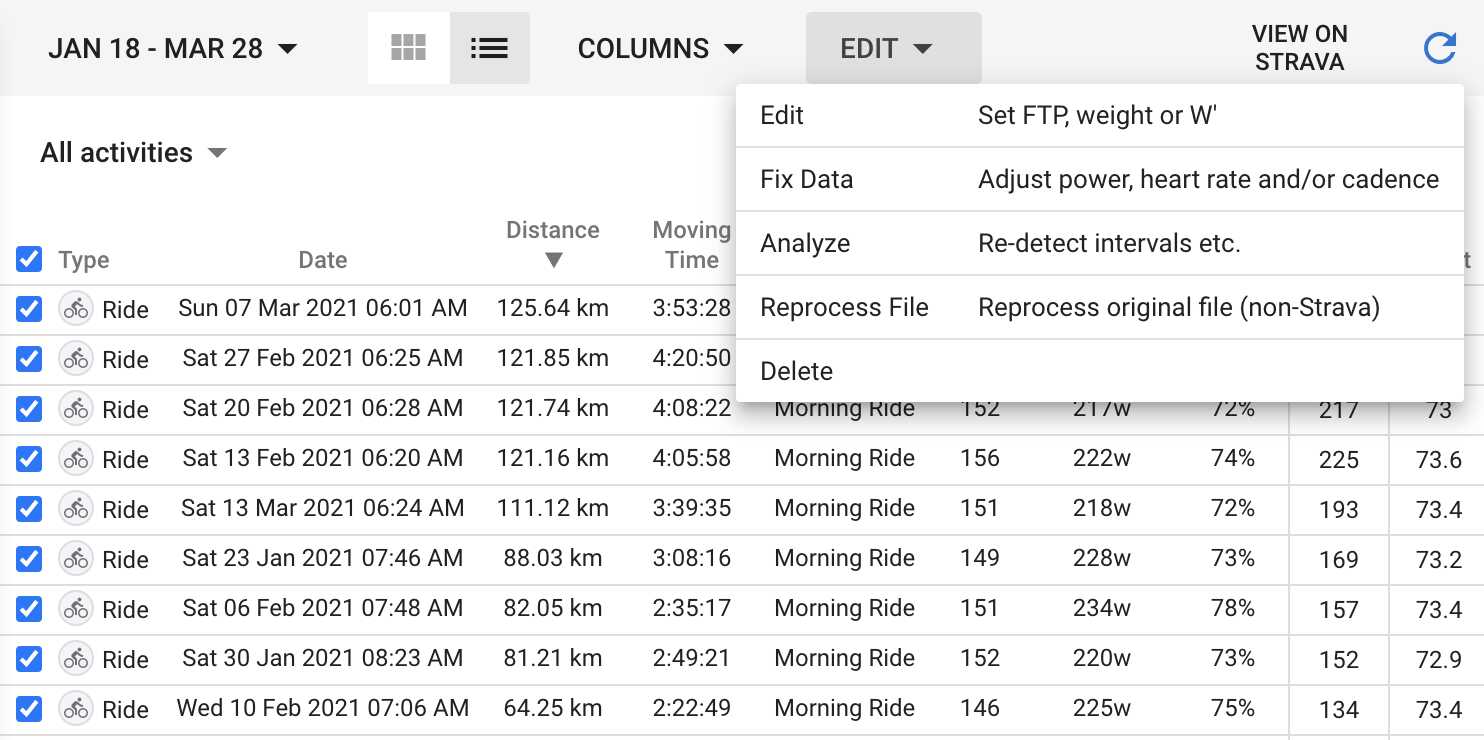The image size is (1484, 740).
Task: Expand the Columns dropdown
Action: (x=660, y=48)
